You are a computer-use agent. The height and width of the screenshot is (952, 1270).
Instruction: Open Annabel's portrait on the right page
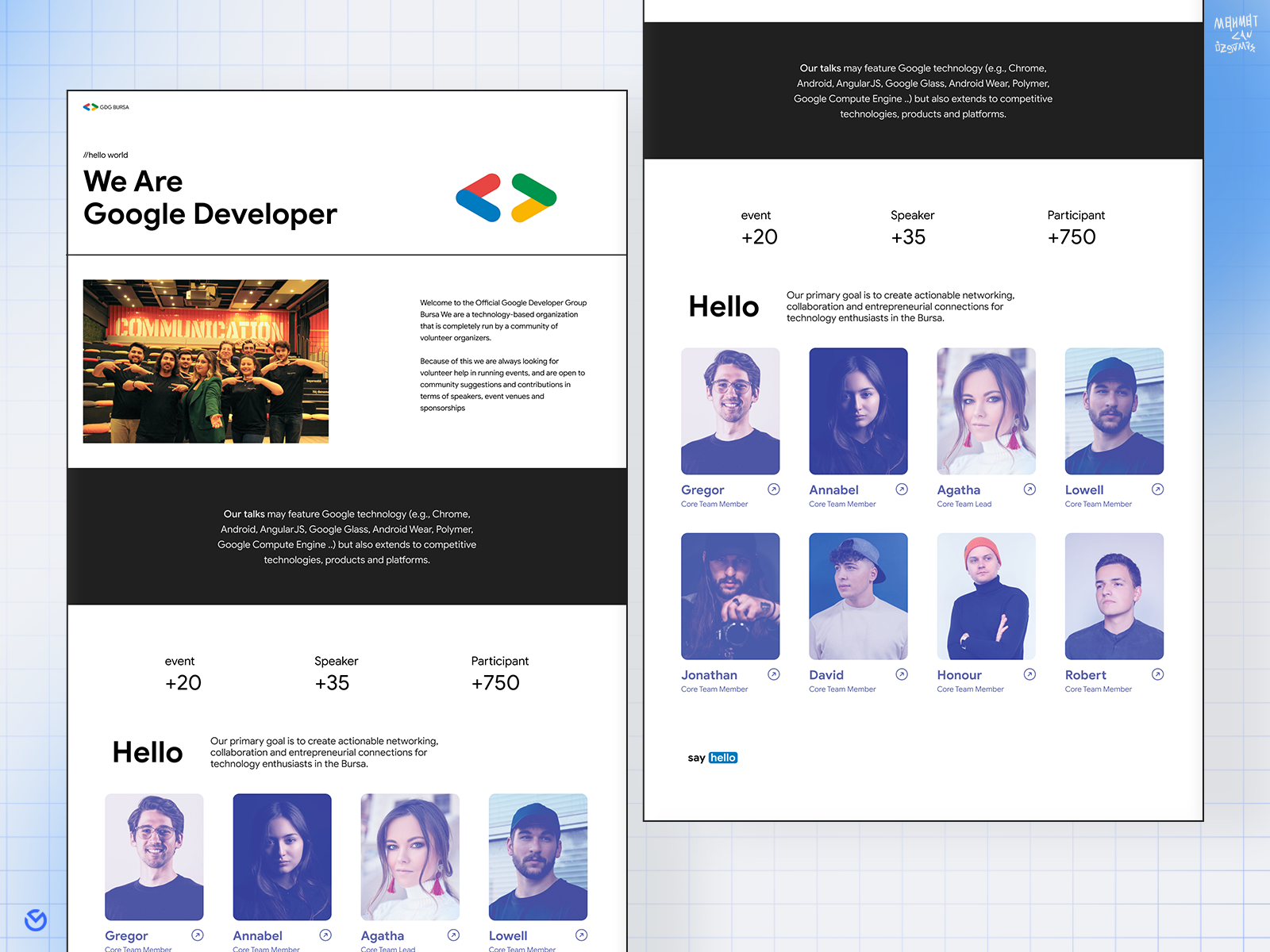pyautogui.click(x=858, y=411)
